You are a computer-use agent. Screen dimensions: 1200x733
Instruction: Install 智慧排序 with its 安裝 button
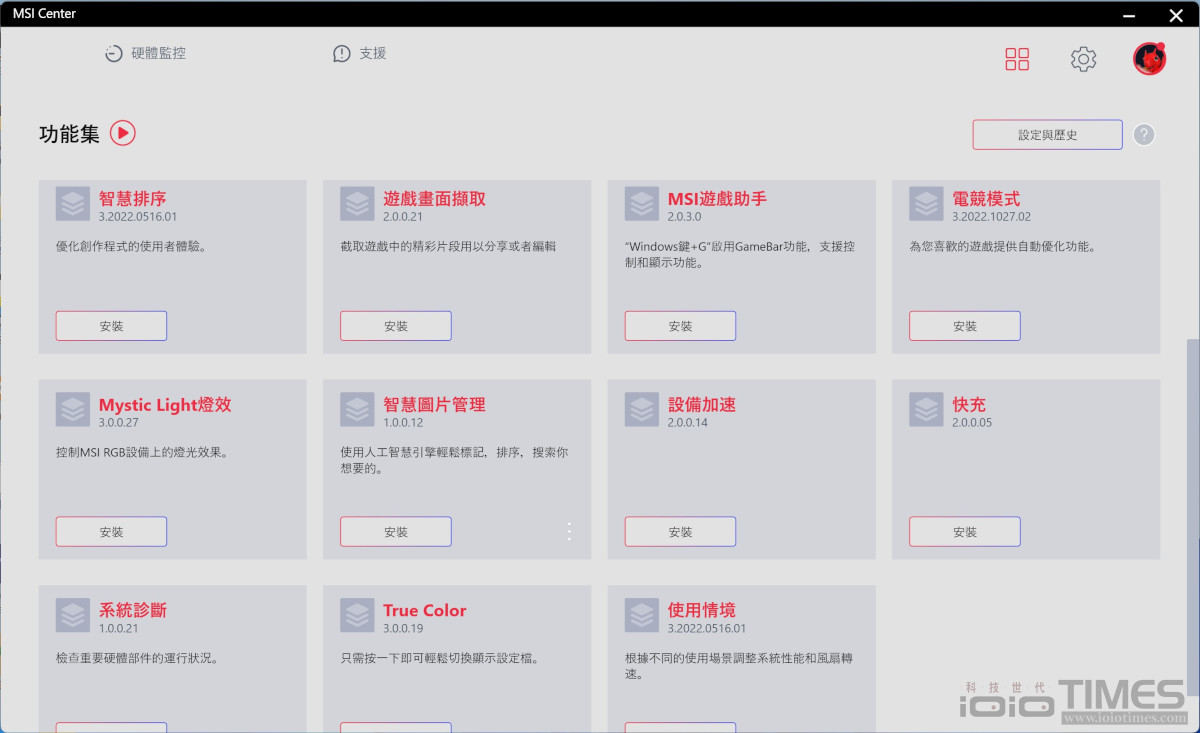point(111,326)
